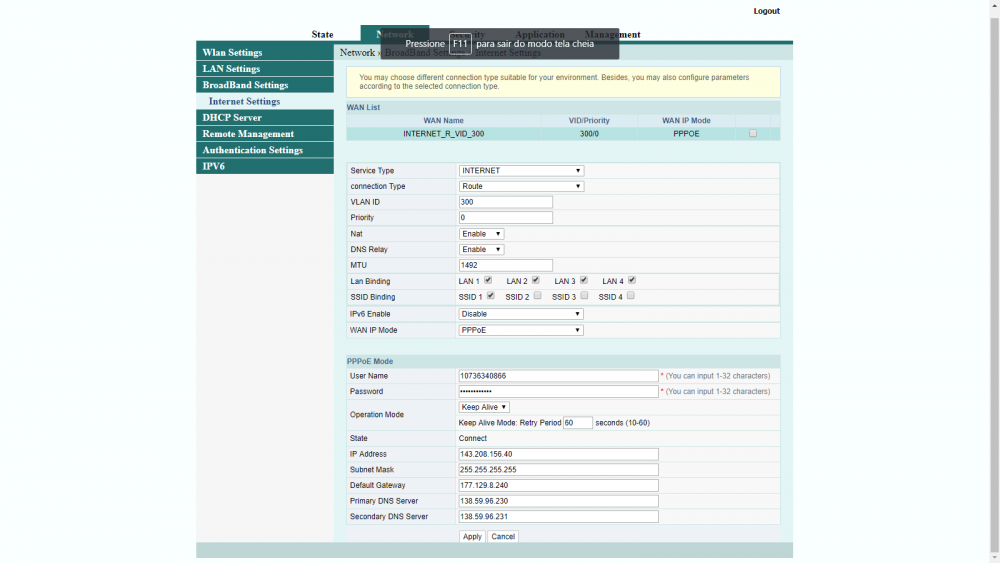Go to DHCP Server settings

232,118
